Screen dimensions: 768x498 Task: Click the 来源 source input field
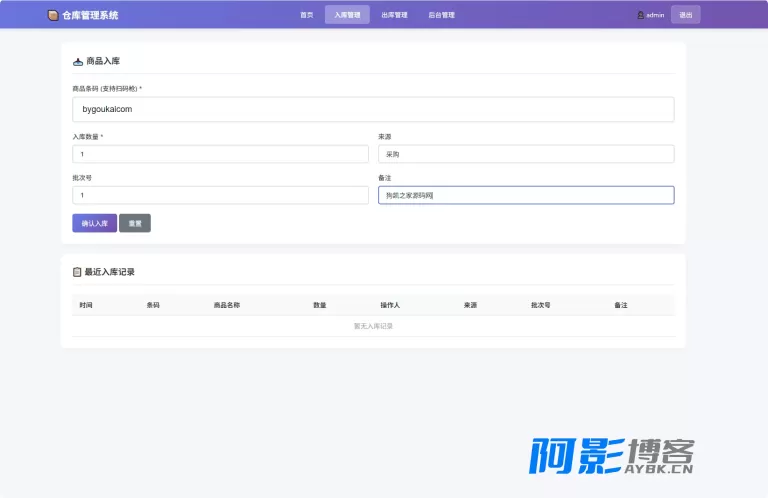526,154
